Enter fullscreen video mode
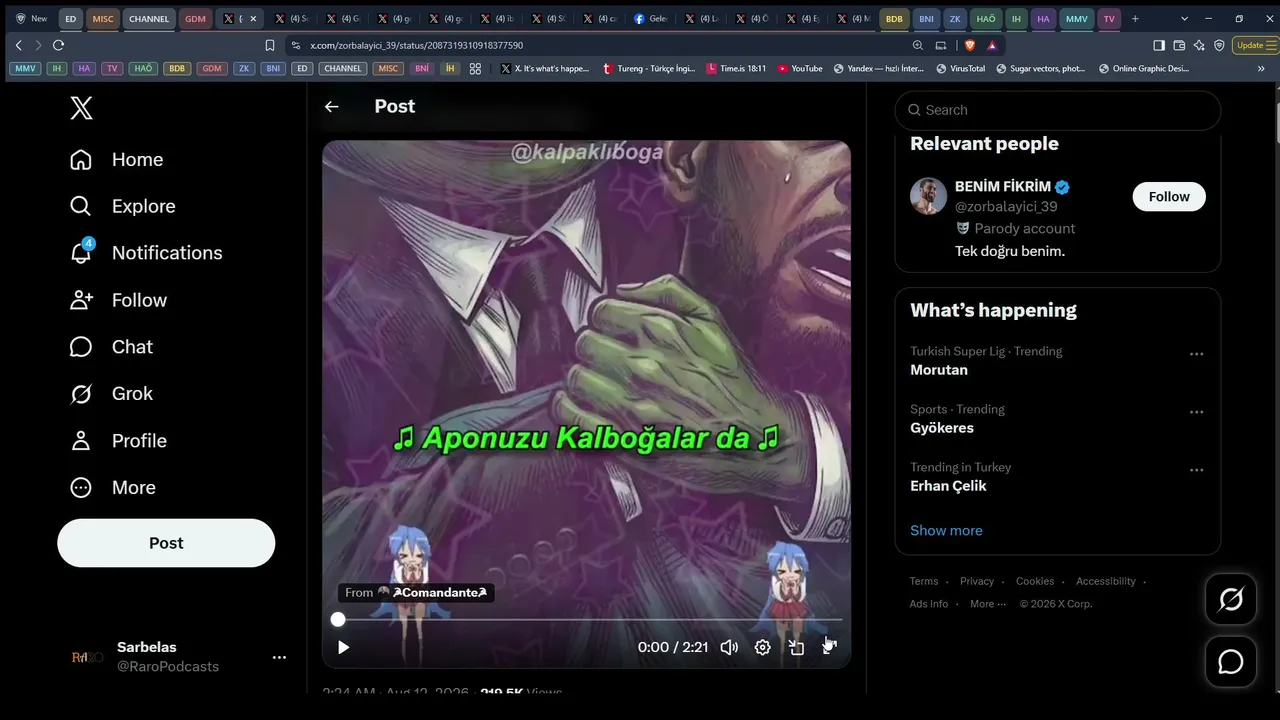This screenshot has width=1280, height=720. pos(829,647)
